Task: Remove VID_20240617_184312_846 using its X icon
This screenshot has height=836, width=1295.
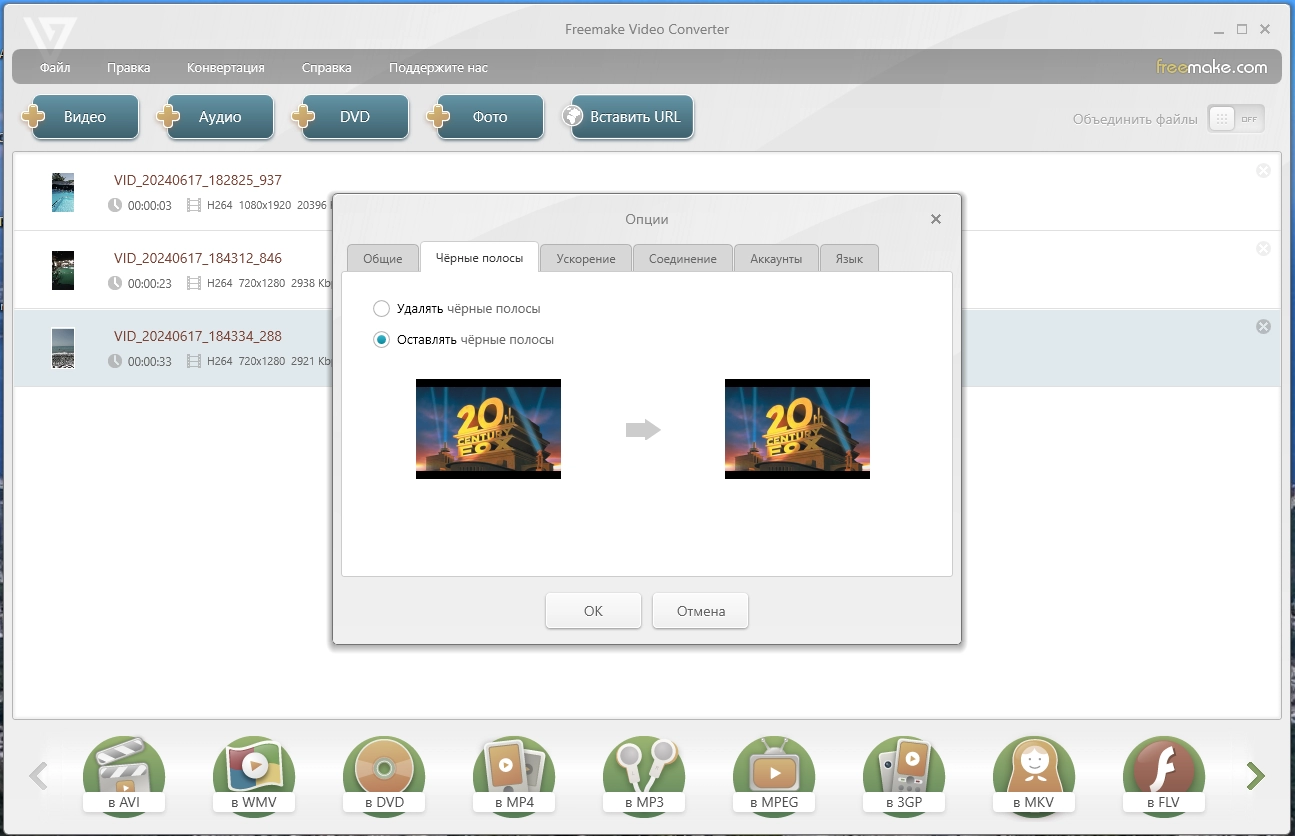Action: (x=1263, y=249)
